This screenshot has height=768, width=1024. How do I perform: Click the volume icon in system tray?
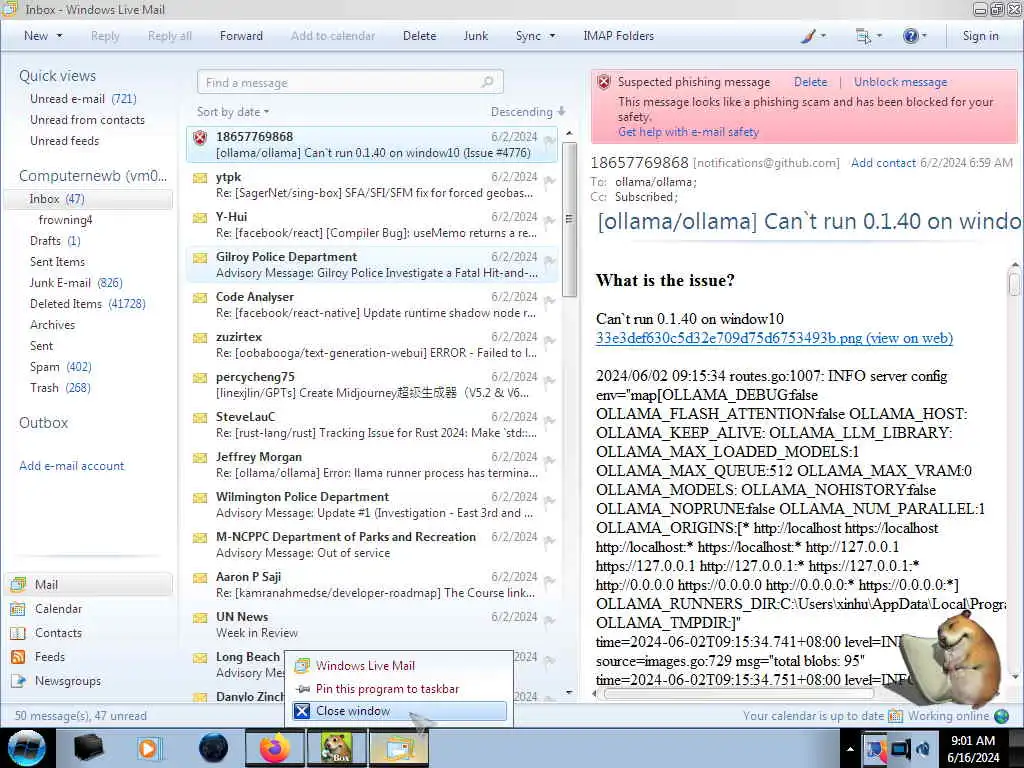click(922, 749)
